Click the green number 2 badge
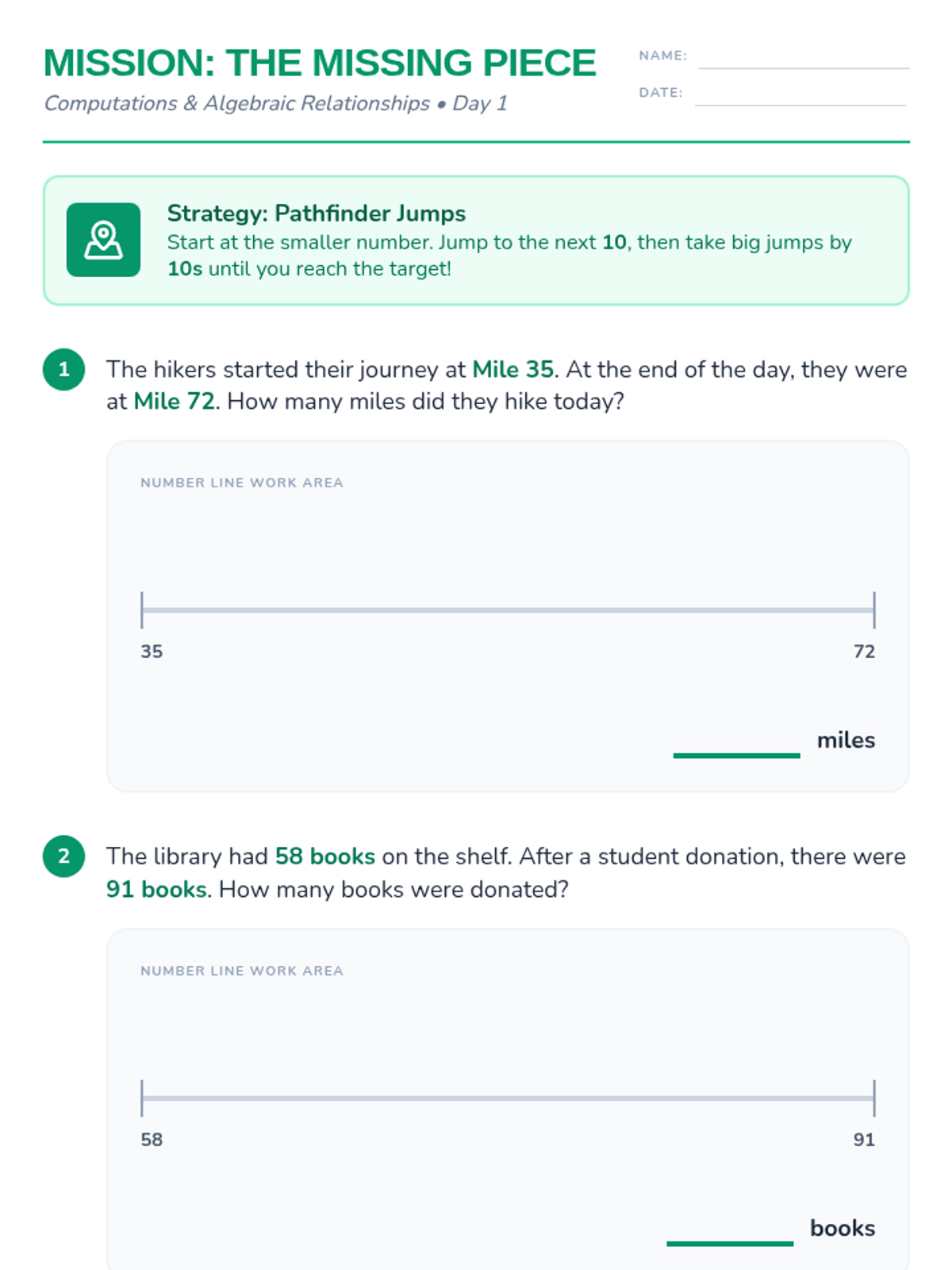The image size is (952, 1270). (x=63, y=856)
